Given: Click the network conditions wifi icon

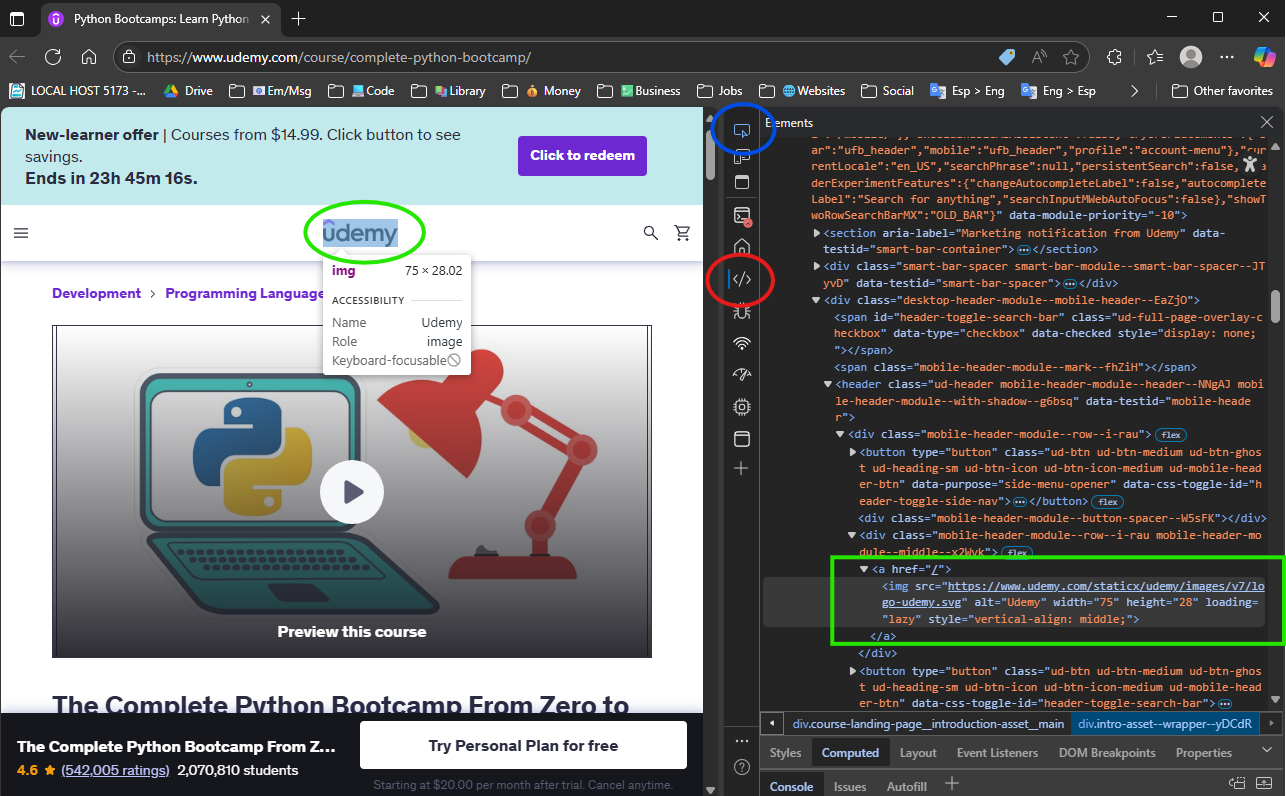Looking at the screenshot, I should tap(740, 341).
